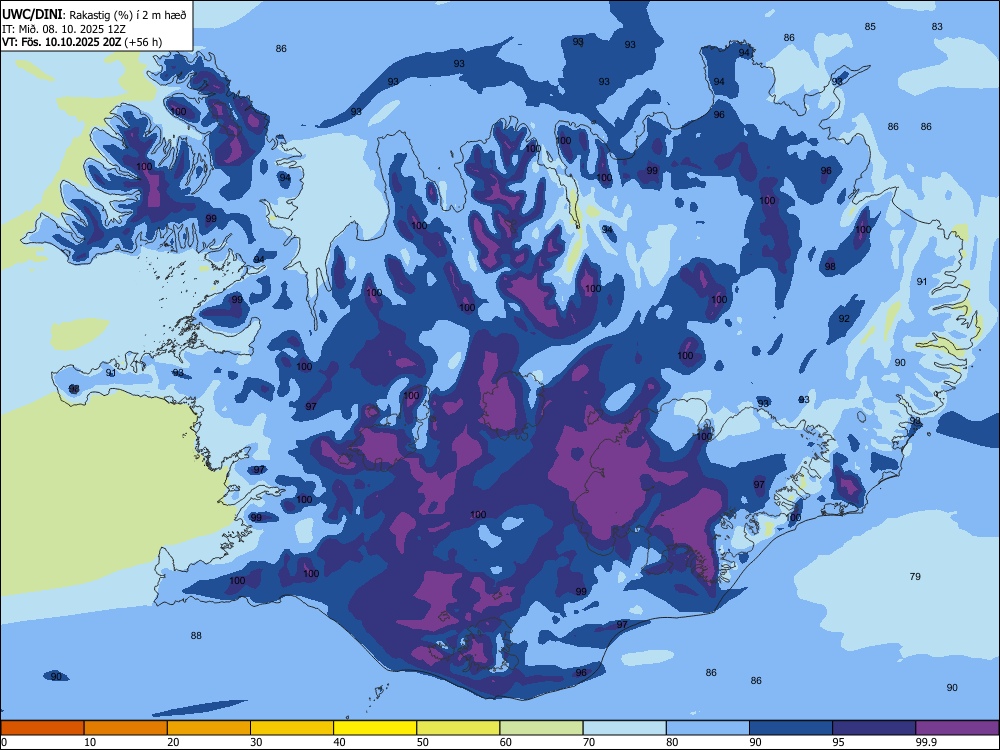Pick the pale yellow 50–60 legend swatch

click(x=458, y=728)
